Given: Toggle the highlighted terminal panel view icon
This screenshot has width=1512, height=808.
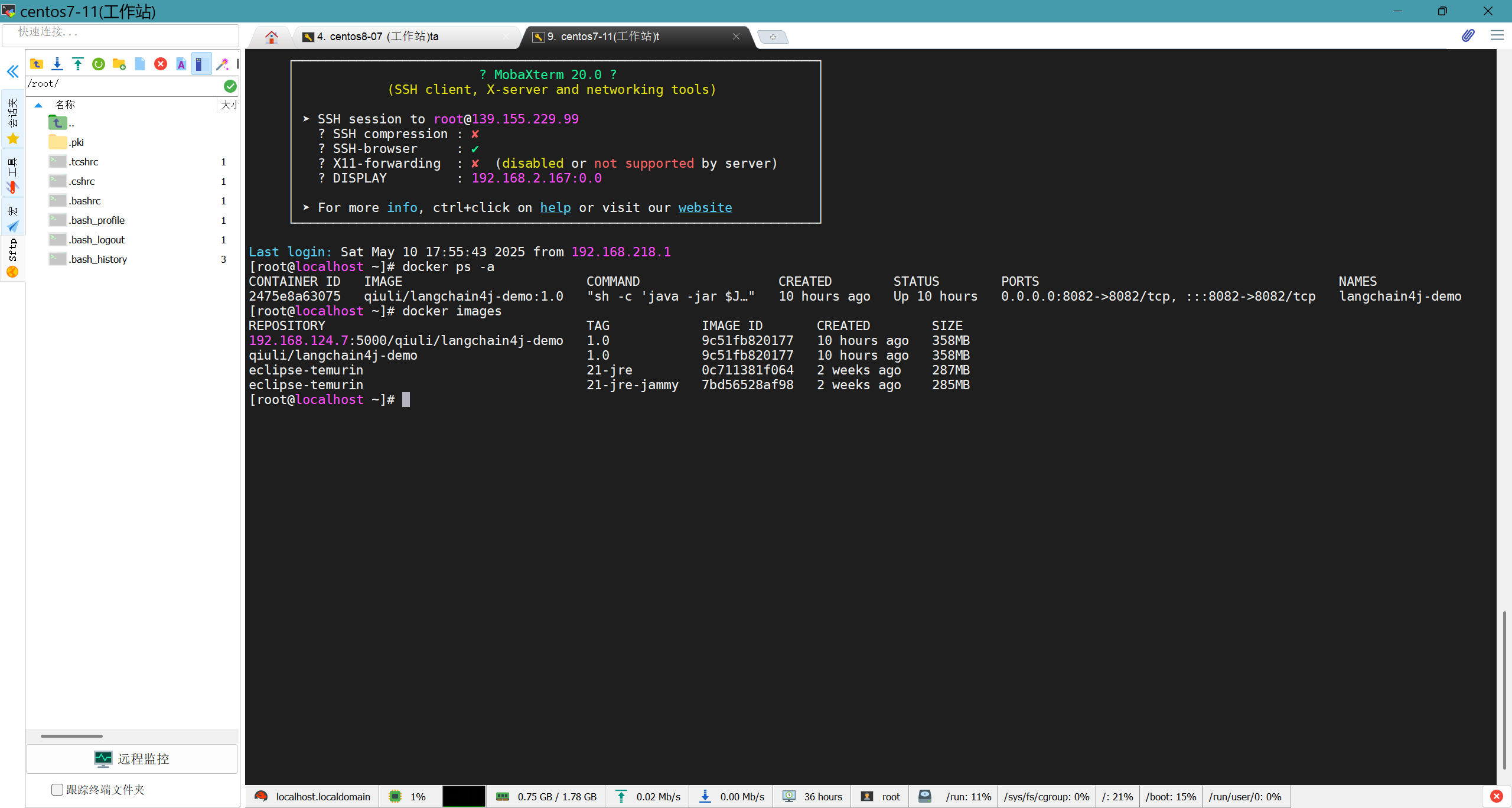Looking at the screenshot, I should tap(201, 64).
